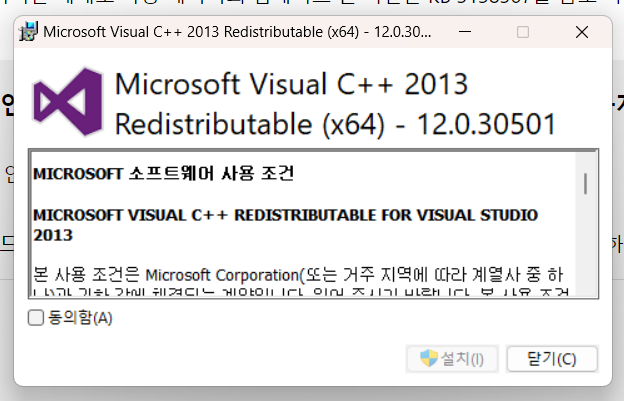Minimize the Visual C++ installer window

pyautogui.click(x=465, y=32)
